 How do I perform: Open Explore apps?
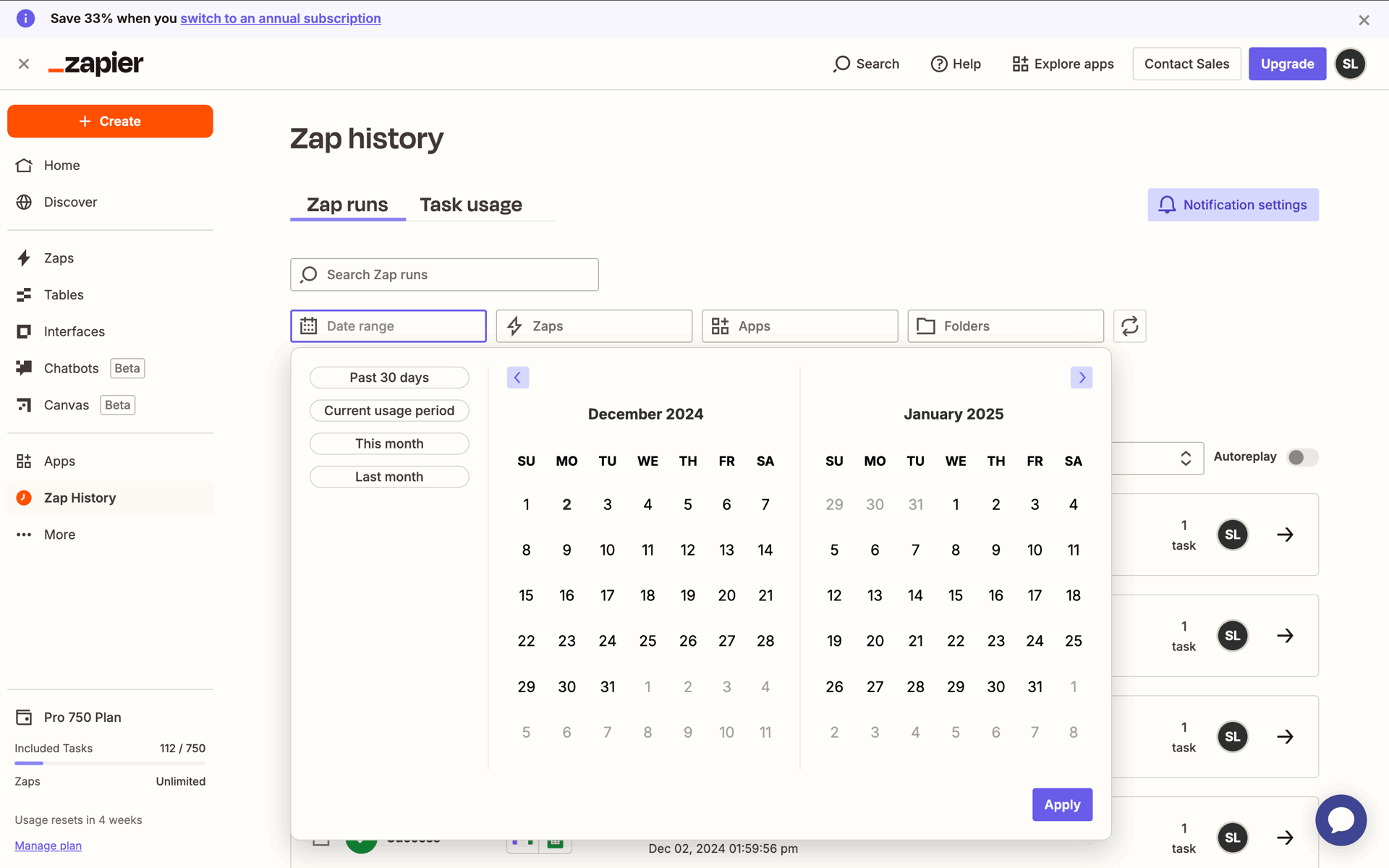pyautogui.click(x=1063, y=64)
